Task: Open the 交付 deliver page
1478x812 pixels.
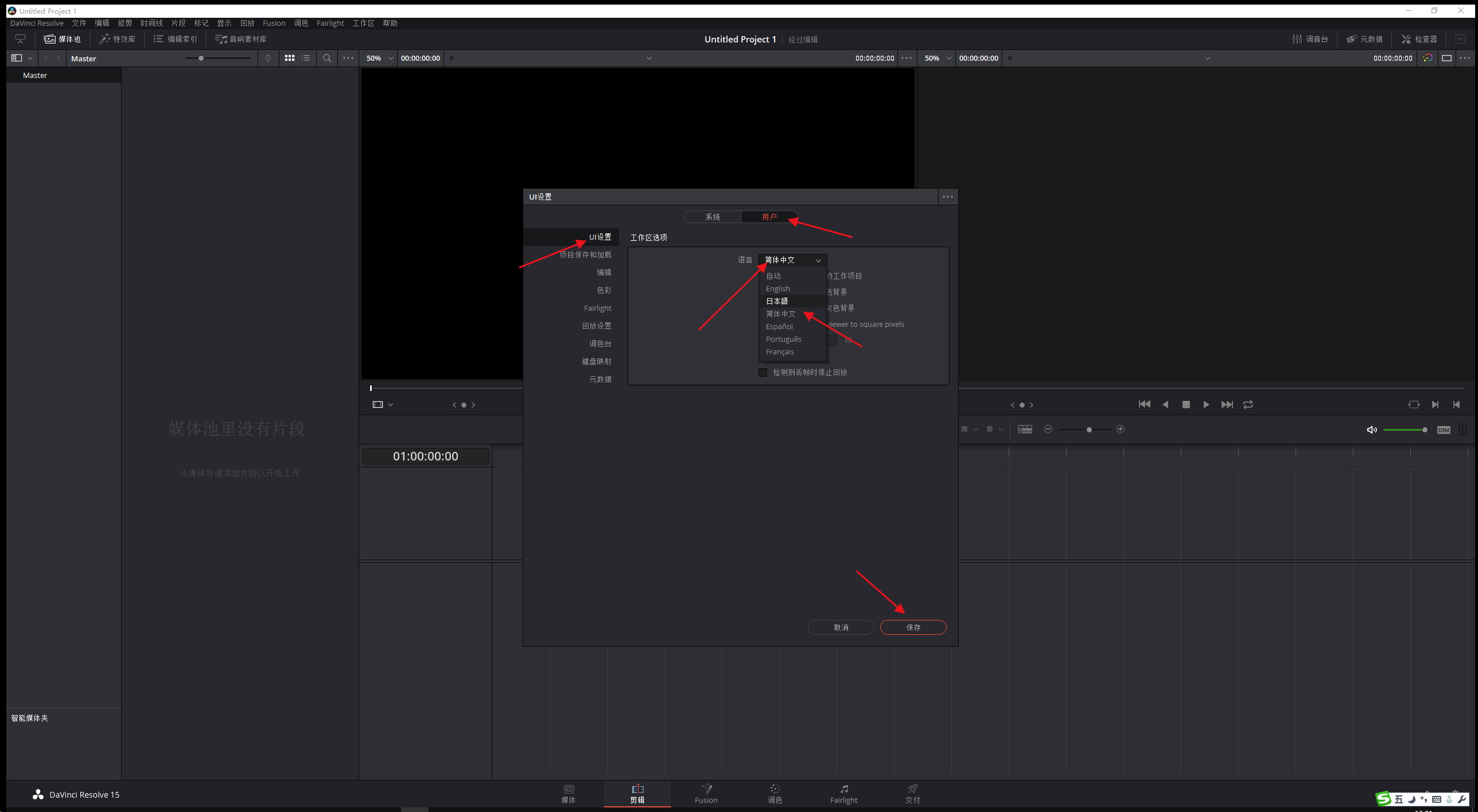Action: click(x=912, y=794)
